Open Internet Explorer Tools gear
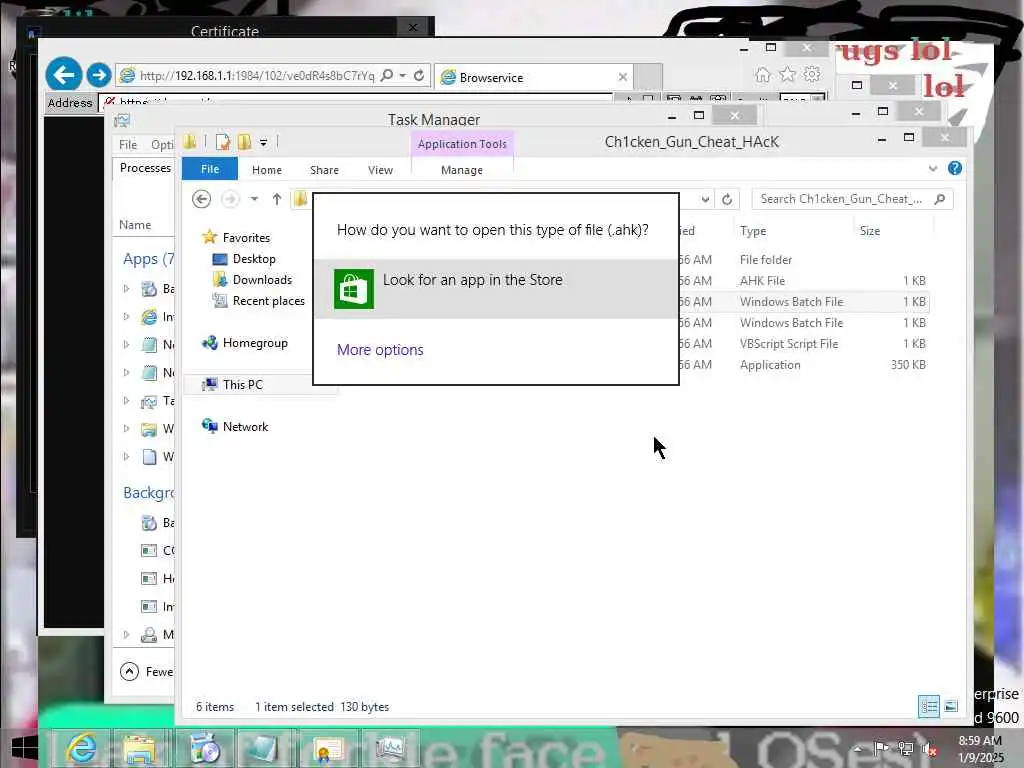1024x768 pixels. [x=812, y=74]
